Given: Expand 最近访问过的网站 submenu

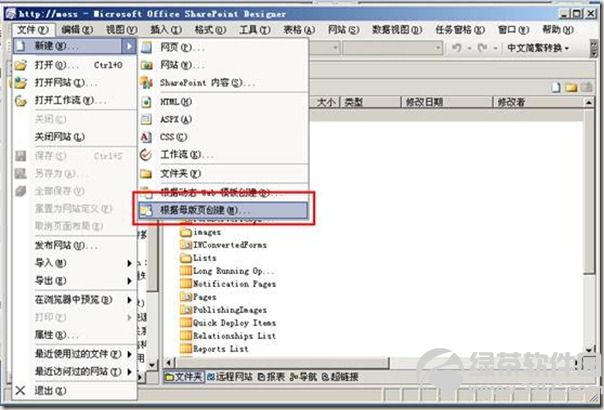Looking at the screenshot, I should [129, 372].
